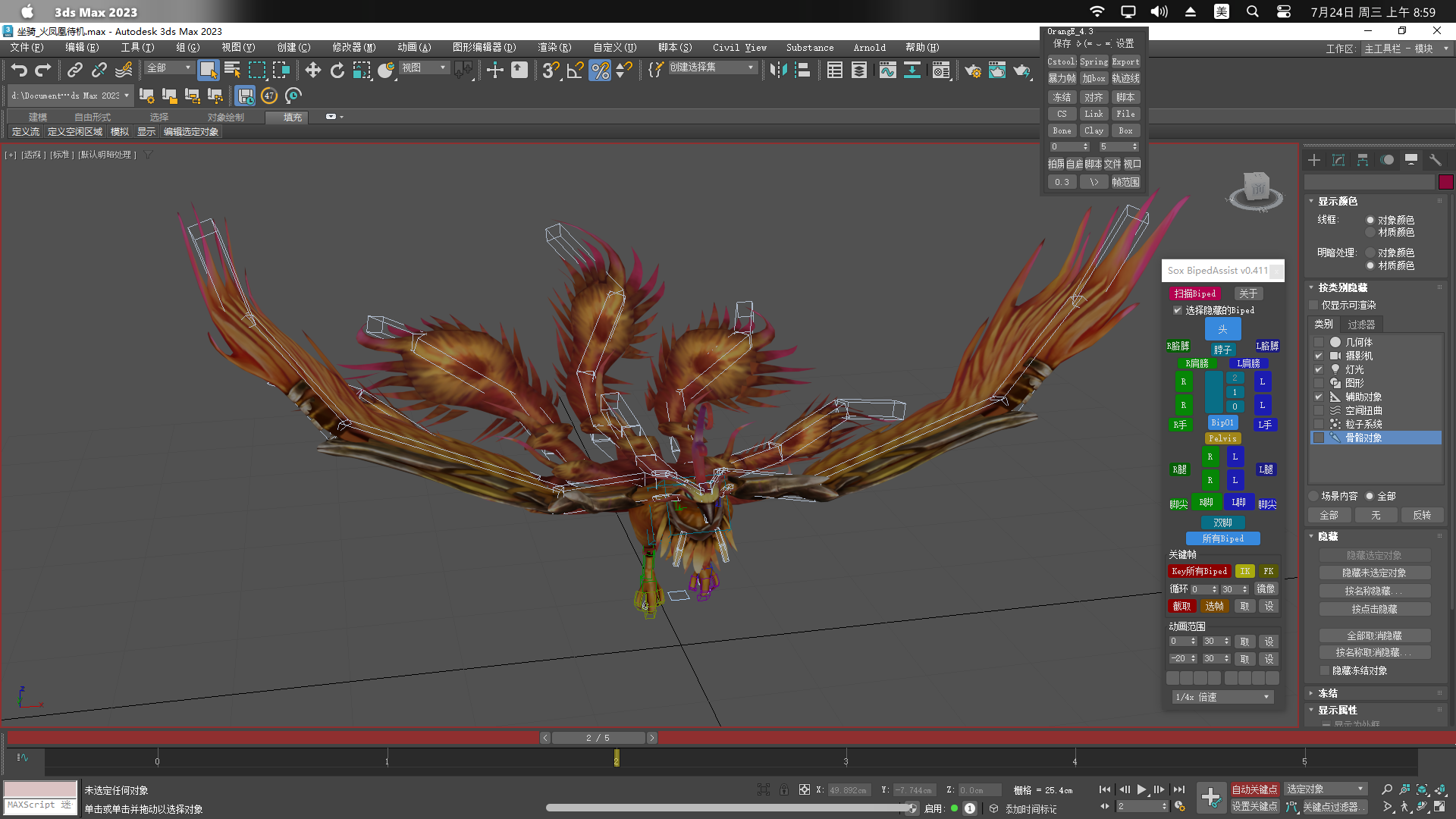The image size is (1456, 819).
Task: Open Select by Name dialog icon
Action: click(x=232, y=71)
